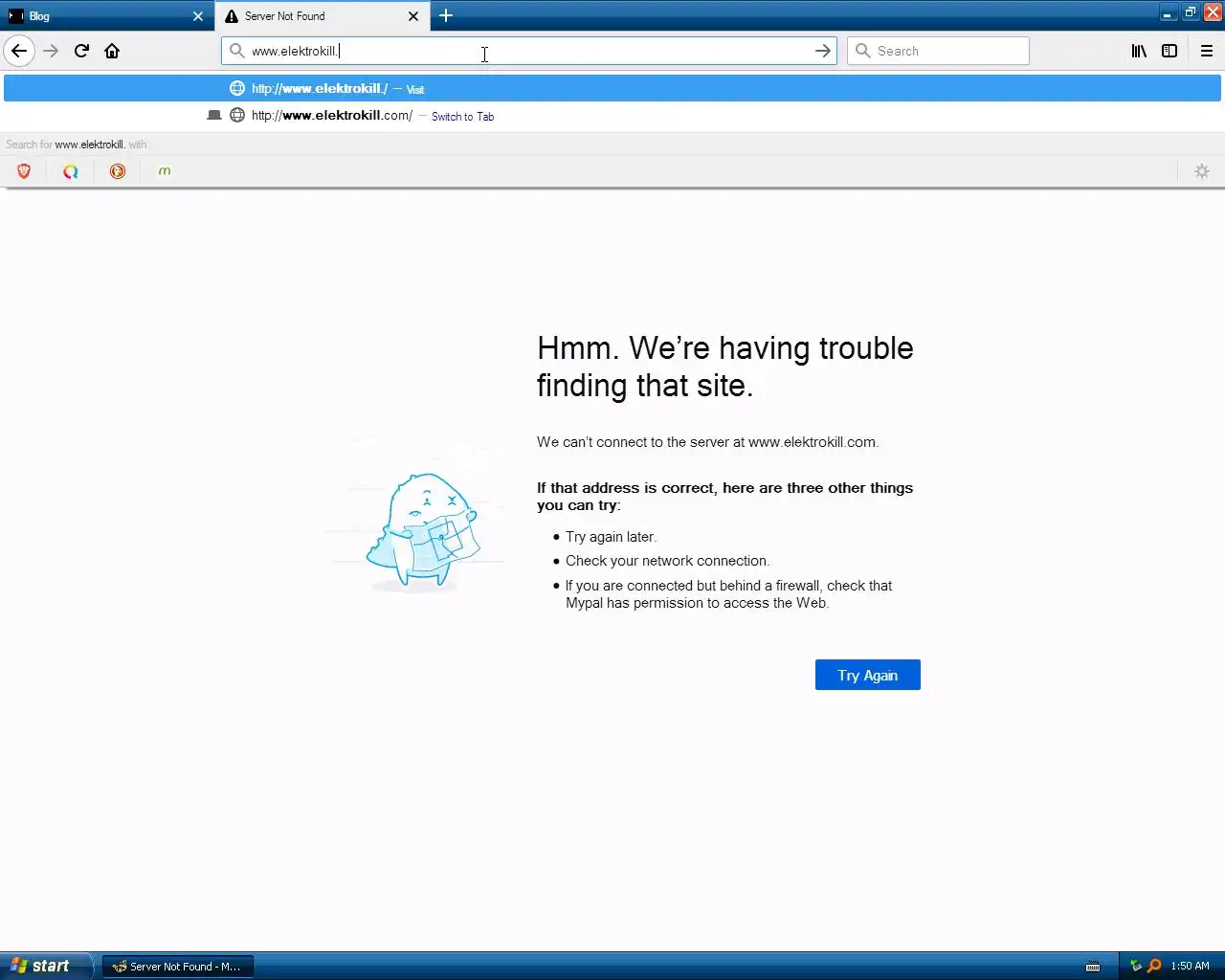Image resolution: width=1225 pixels, height=980 pixels.
Task: Click the magnifier icon in Search box
Action: coord(862,51)
